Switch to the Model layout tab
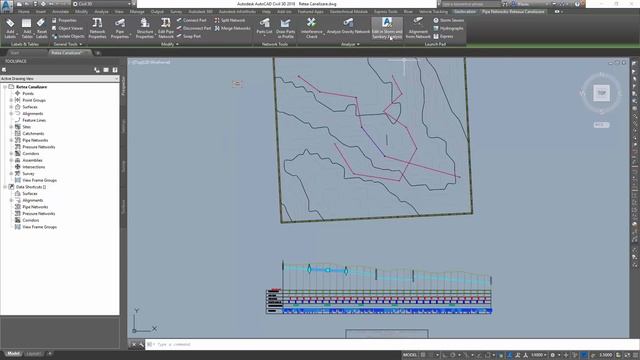The image size is (640, 360). (13, 353)
